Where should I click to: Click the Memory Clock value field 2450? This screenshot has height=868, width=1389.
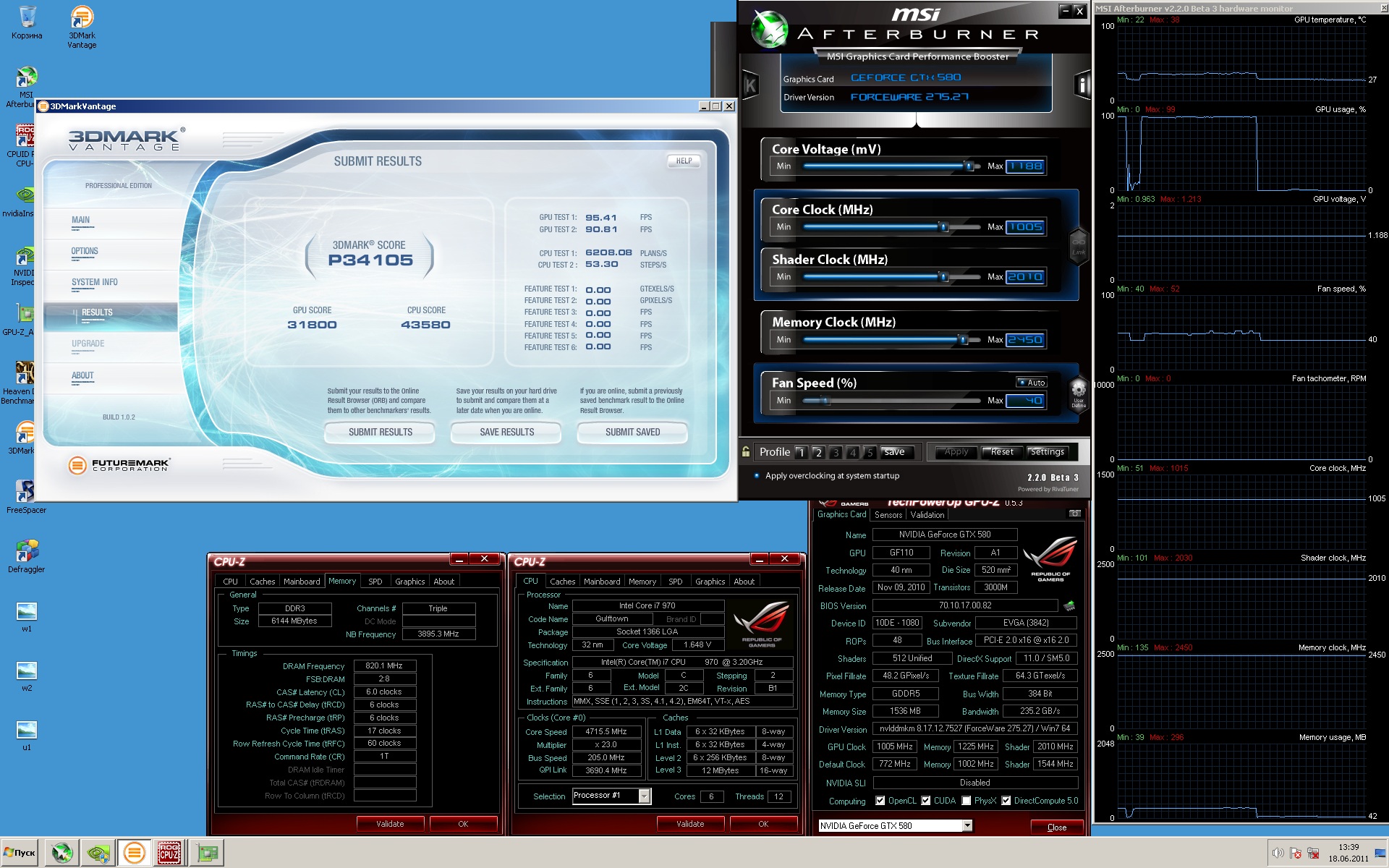(x=1026, y=340)
